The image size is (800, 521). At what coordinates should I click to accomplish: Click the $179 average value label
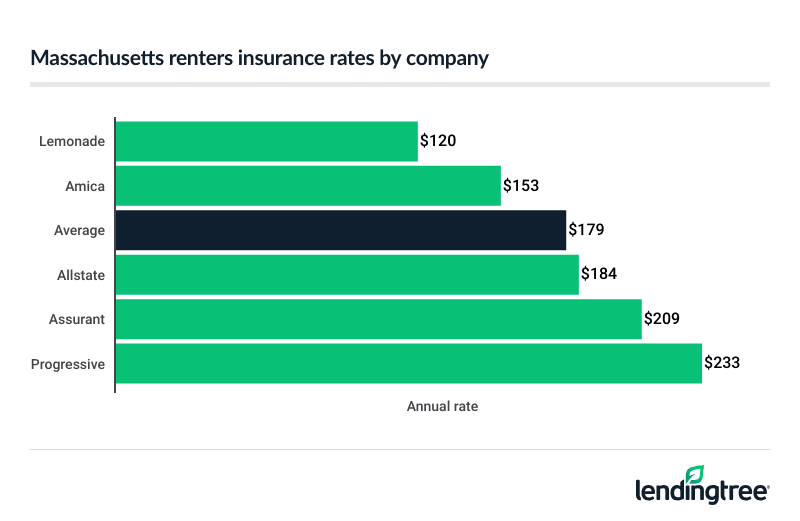click(586, 230)
